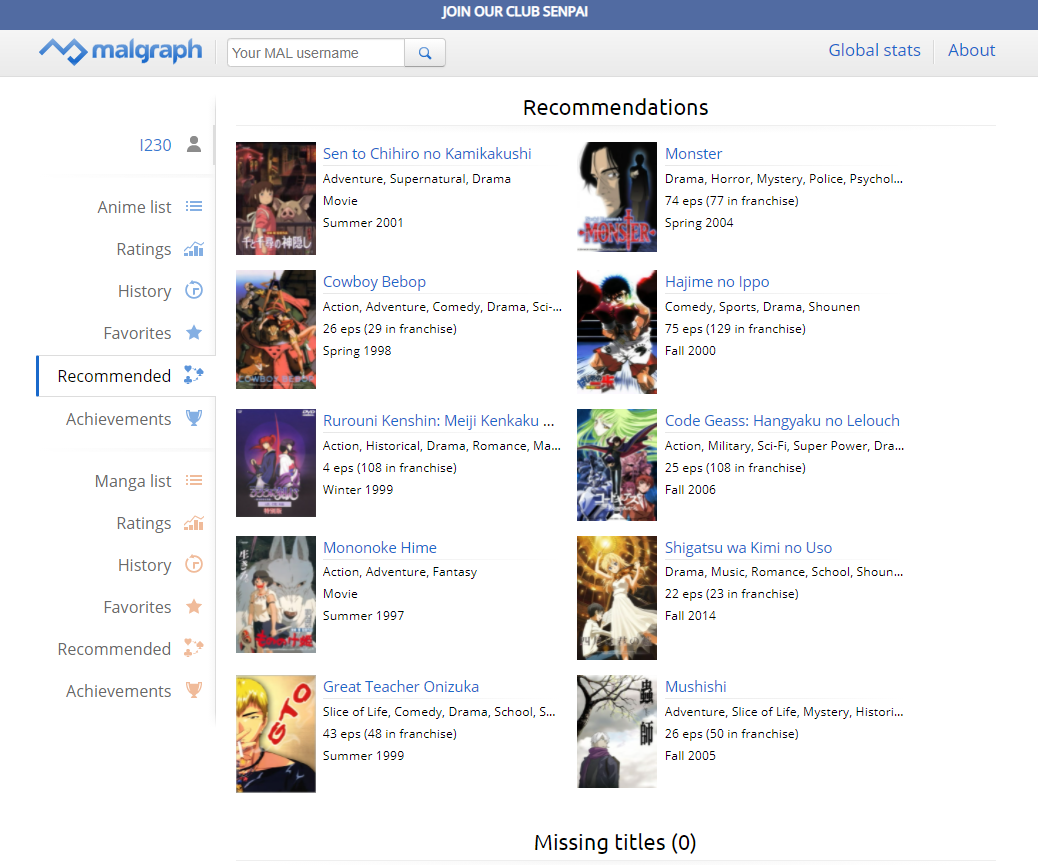
Task: Focus the Your MAL username field
Action: click(x=316, y=53)
